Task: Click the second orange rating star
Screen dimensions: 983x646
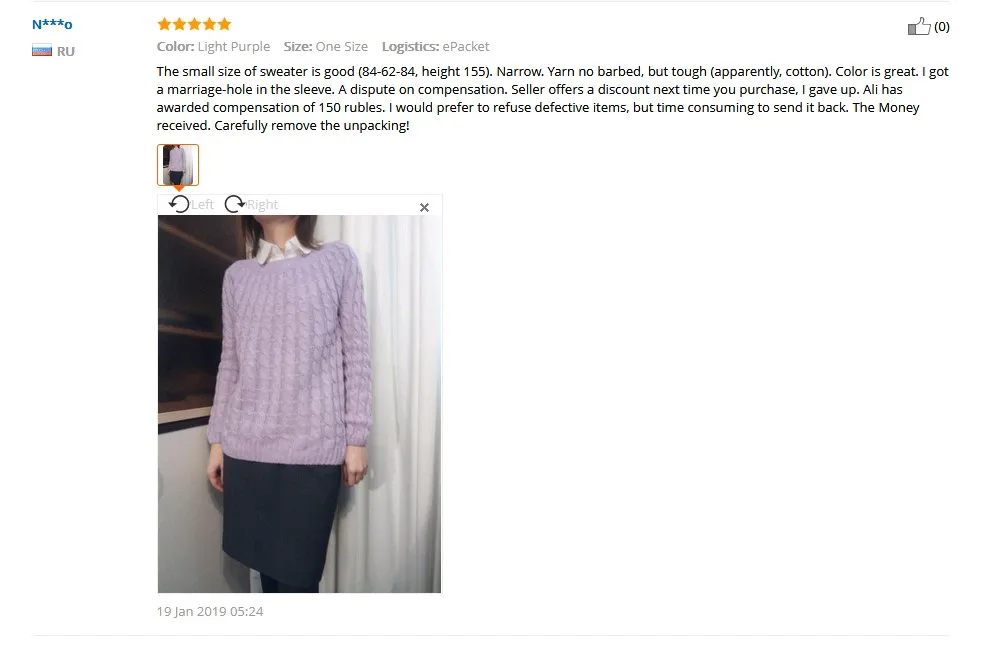Action: (179, 24)
